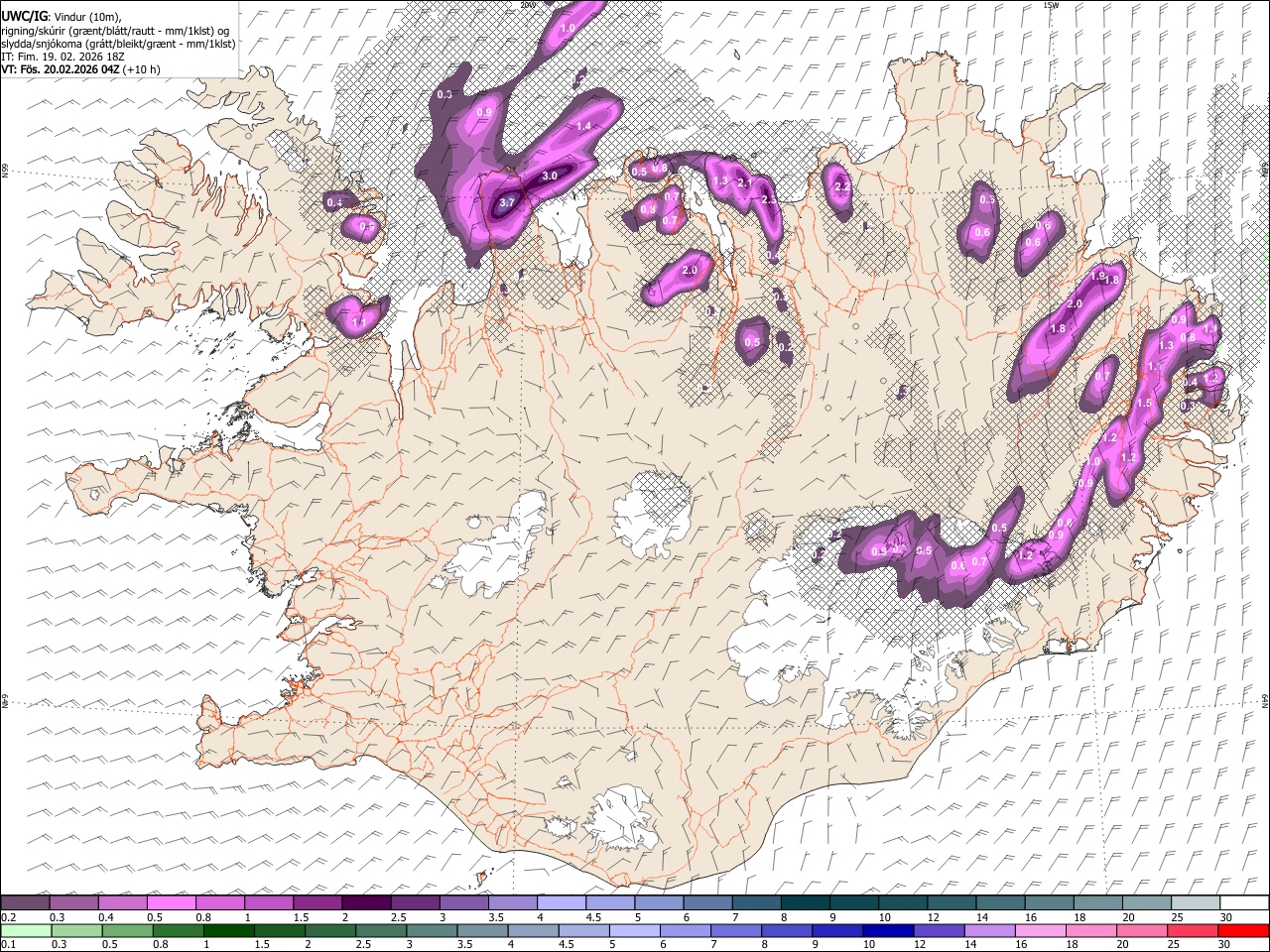Click the 3.0 snowfall value on the map
1270x952 pixels.
coord(550,176)
